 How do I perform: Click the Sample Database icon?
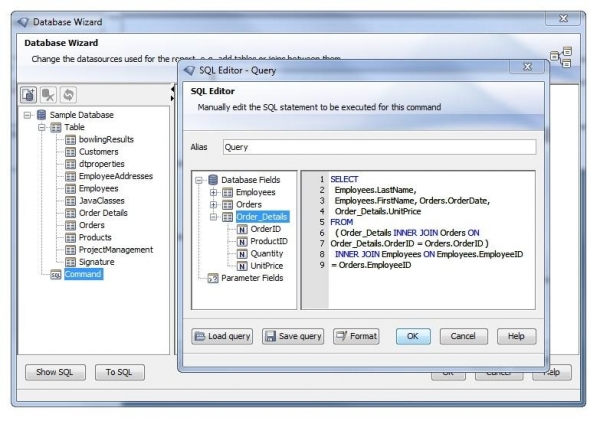[x=41, y=115]
